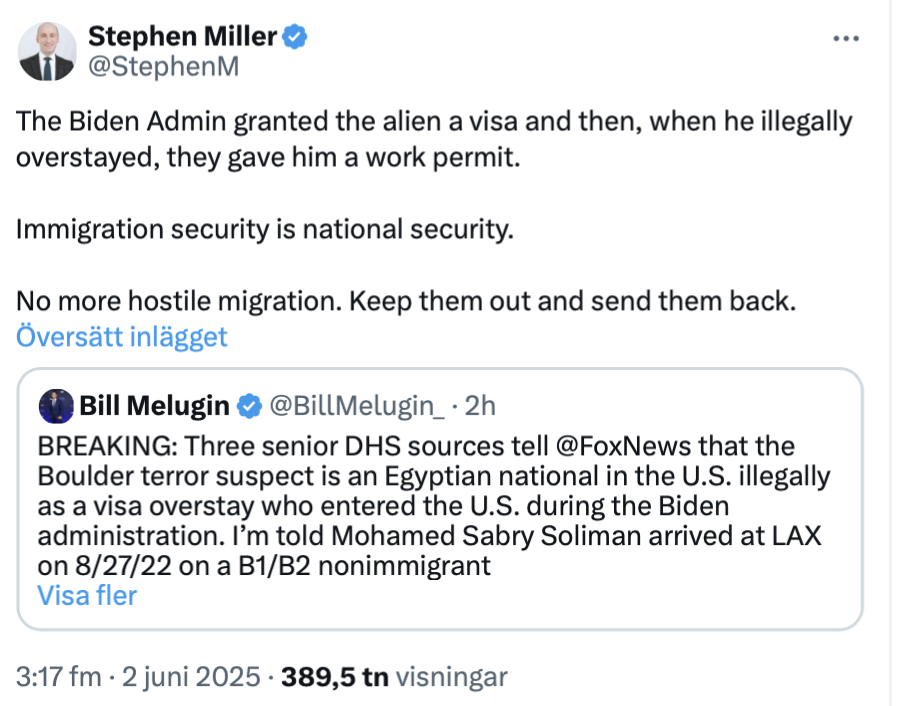Click the 3:17 fm post time
908x706 pixels.
(58, 677)
